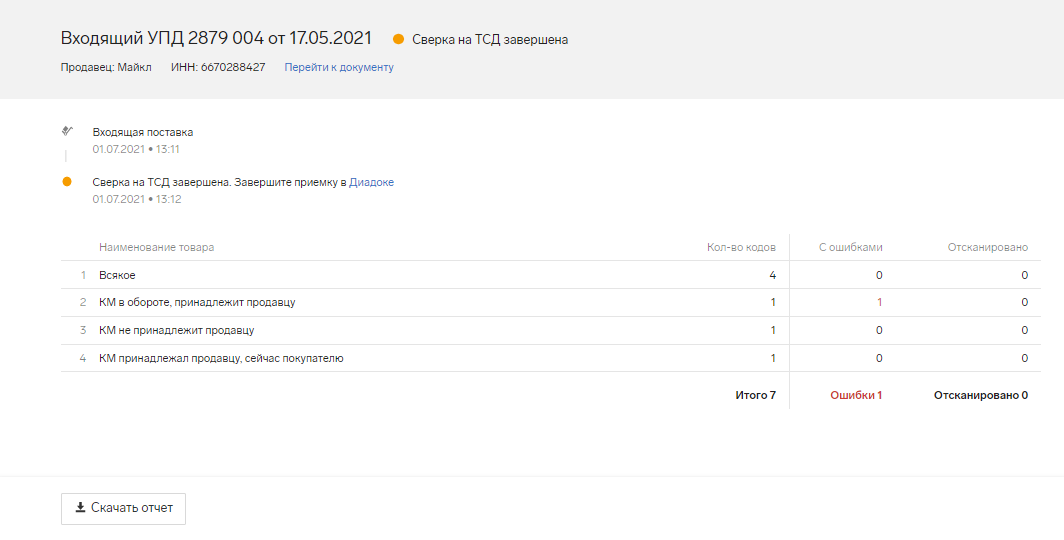
Task: Click the download icon on report button
Action: point(81,508)
